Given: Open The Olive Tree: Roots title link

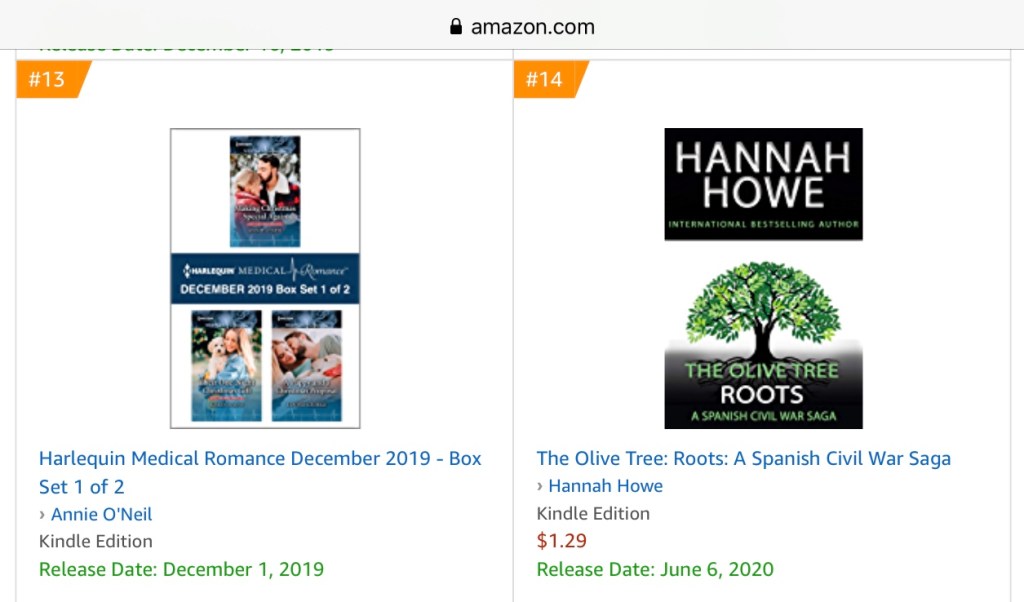Looking at the screenshot, I should click(743, 458).
